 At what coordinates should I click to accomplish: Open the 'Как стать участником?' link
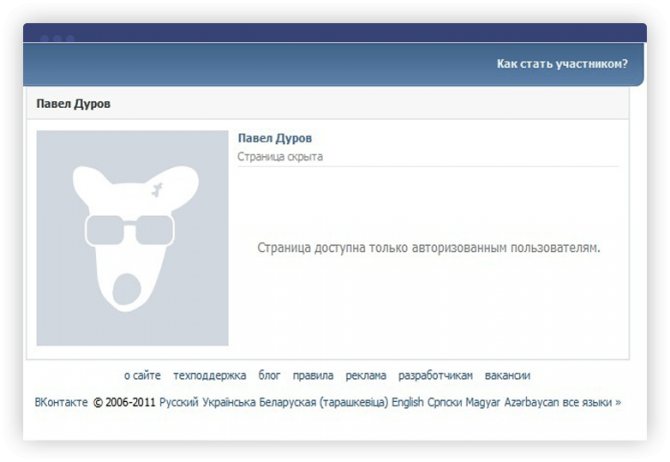562,64
